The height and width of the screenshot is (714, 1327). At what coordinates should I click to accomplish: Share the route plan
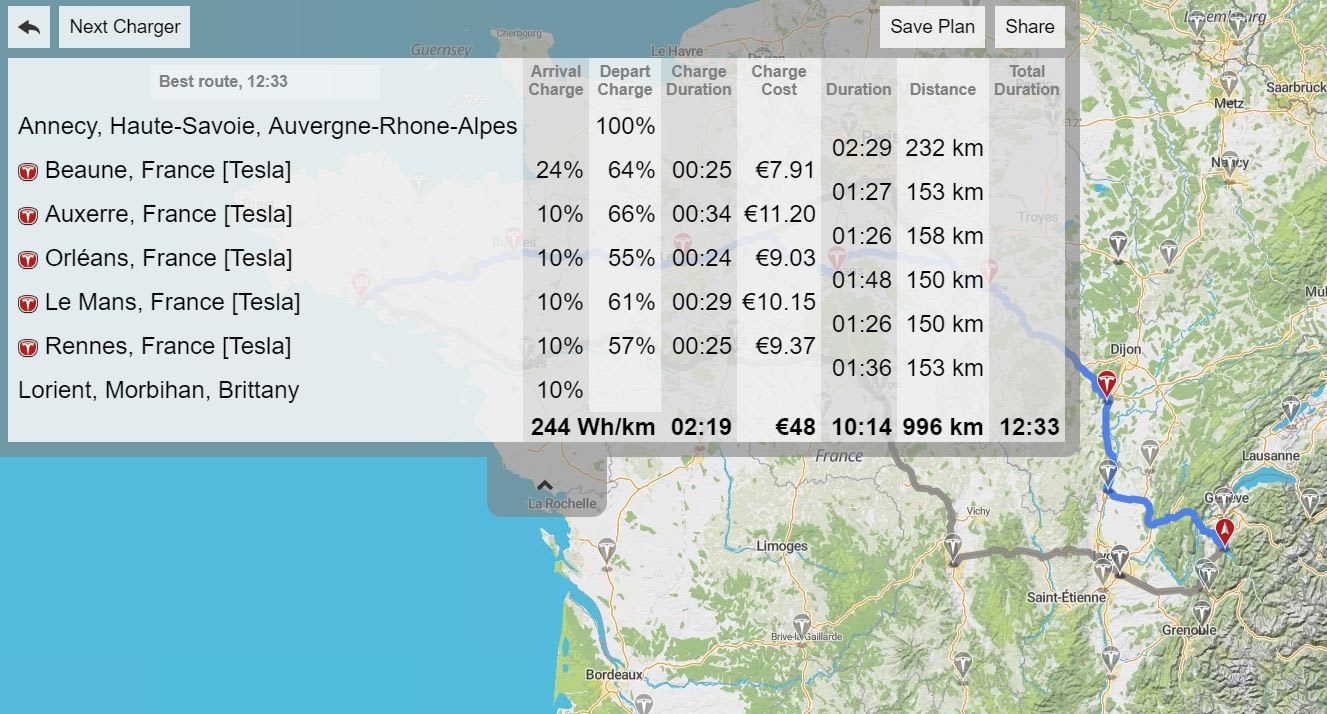pos(1030,27)
